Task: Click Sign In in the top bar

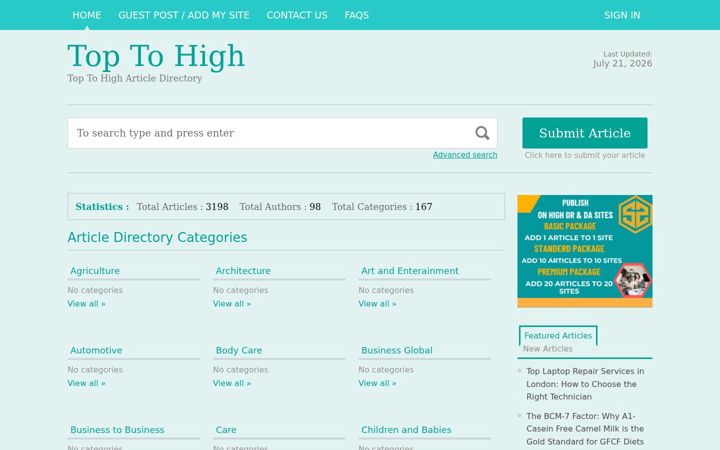Action: 622,15
